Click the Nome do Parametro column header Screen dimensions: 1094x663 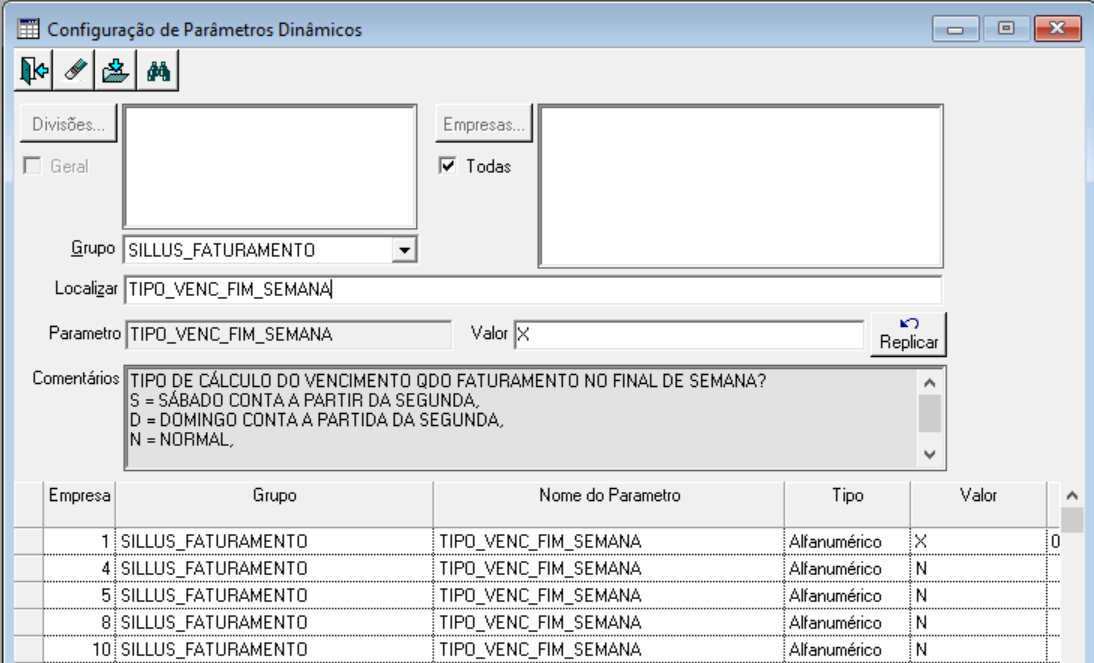tap(609, 503)
